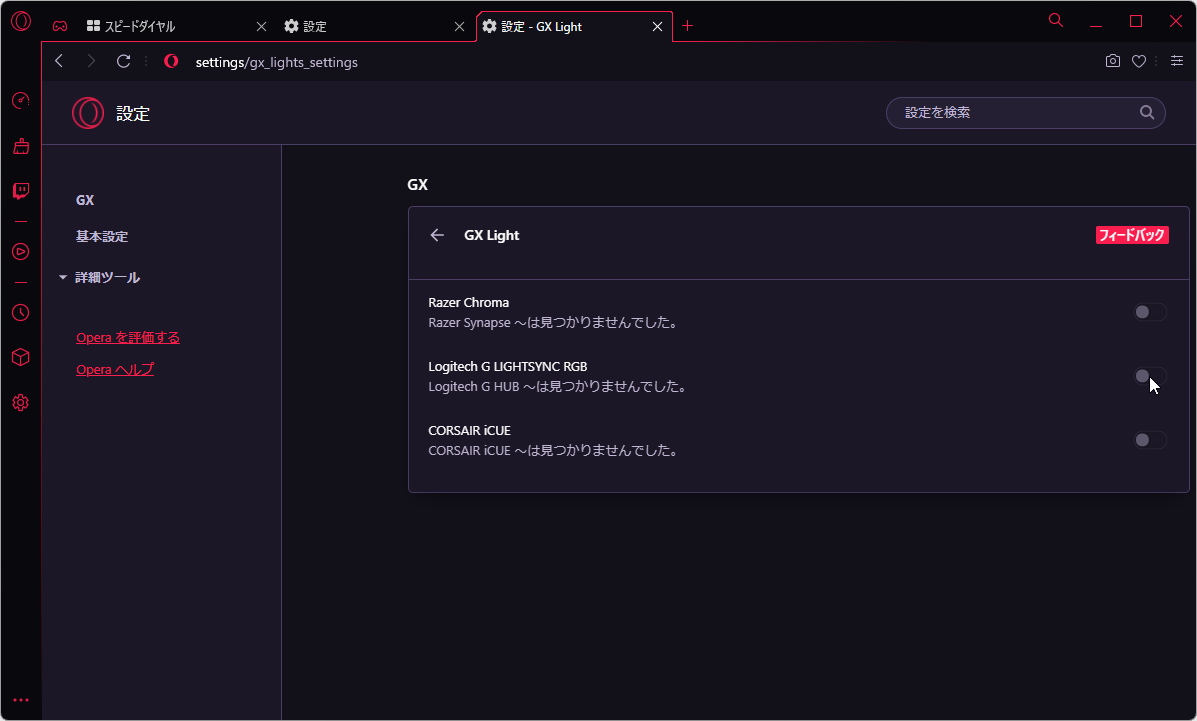This screenshot has width=1197, height=721.
Task: Click magnifier icon in settings search
Action: click(x=1147, y=112)
